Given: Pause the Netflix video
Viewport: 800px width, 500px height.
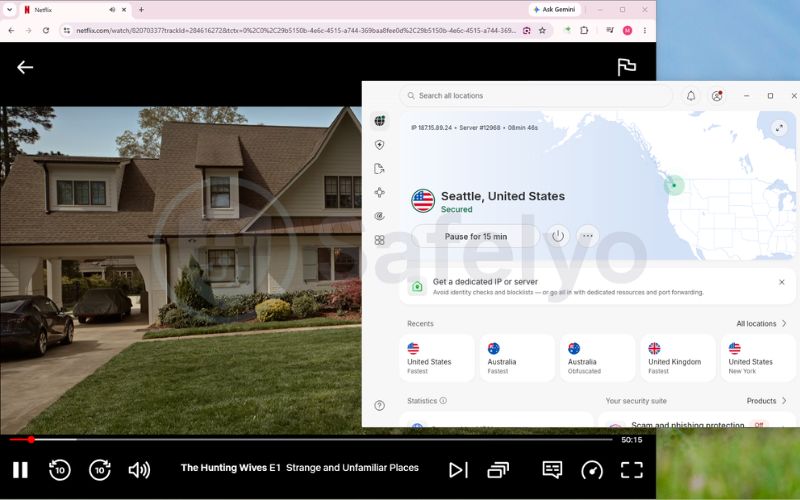Looking at the screenshot, I should pos(20,469).
